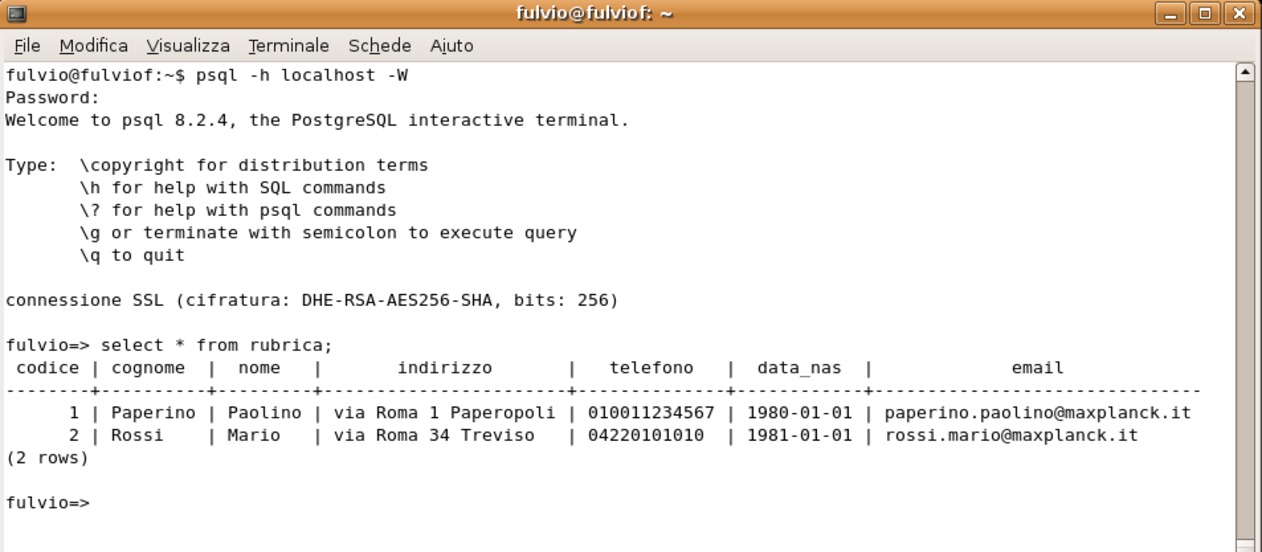Click the phone number 010011234567
Screen dimensions: 1262x552
[x=651, y=413]
